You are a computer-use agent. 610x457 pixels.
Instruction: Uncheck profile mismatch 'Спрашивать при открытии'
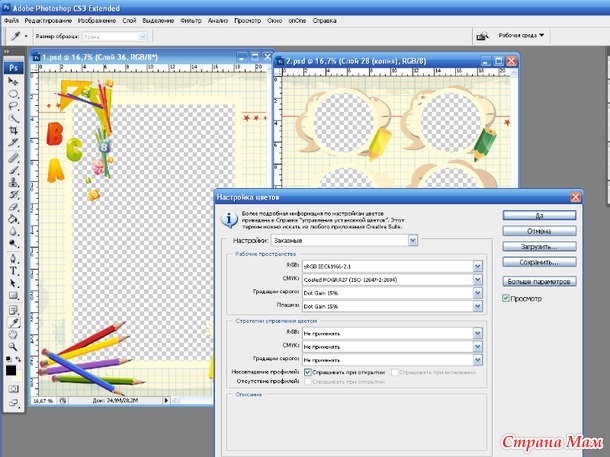click(307, 371)
